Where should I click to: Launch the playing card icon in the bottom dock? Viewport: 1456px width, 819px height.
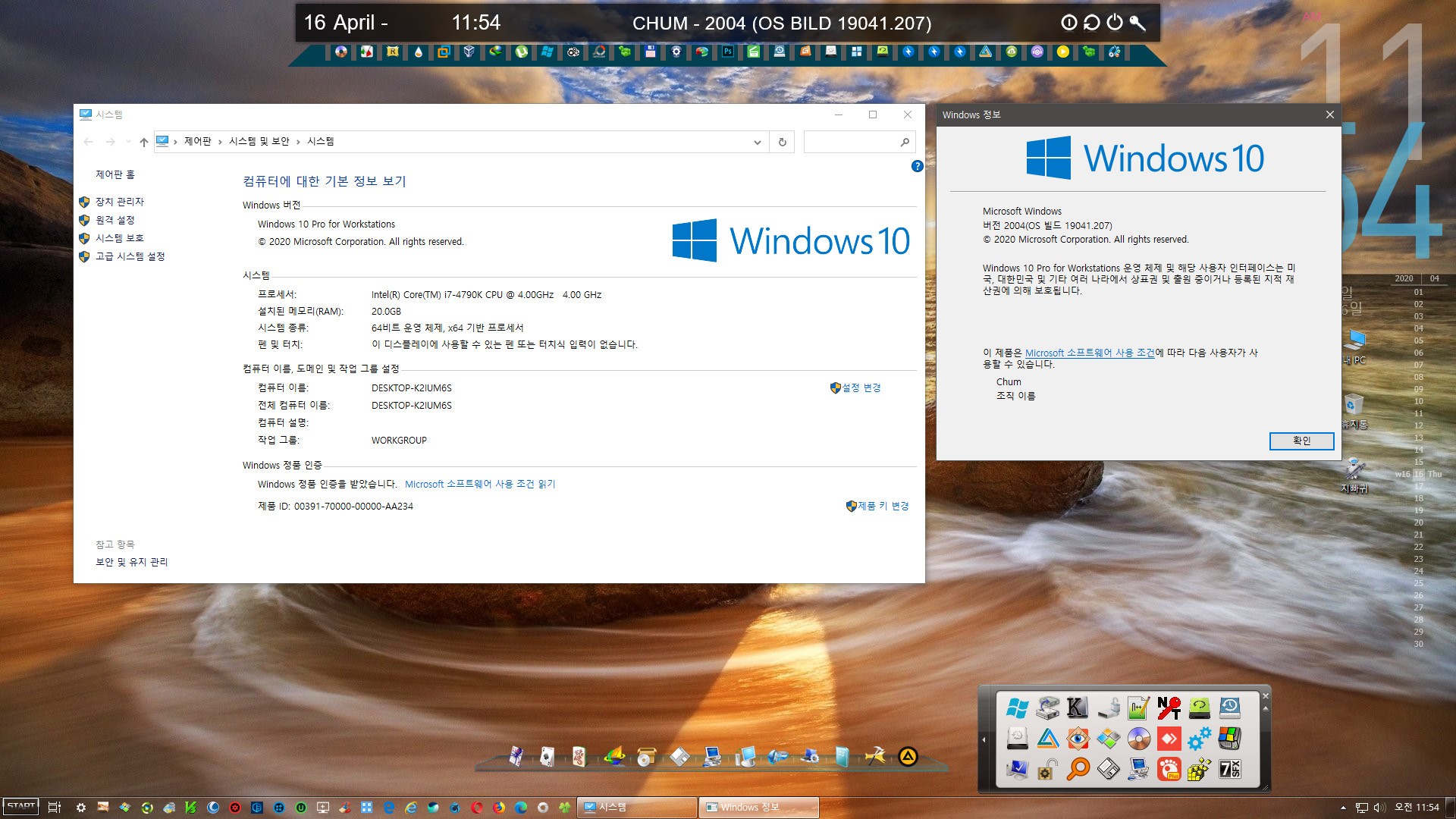tap(547, 756)
